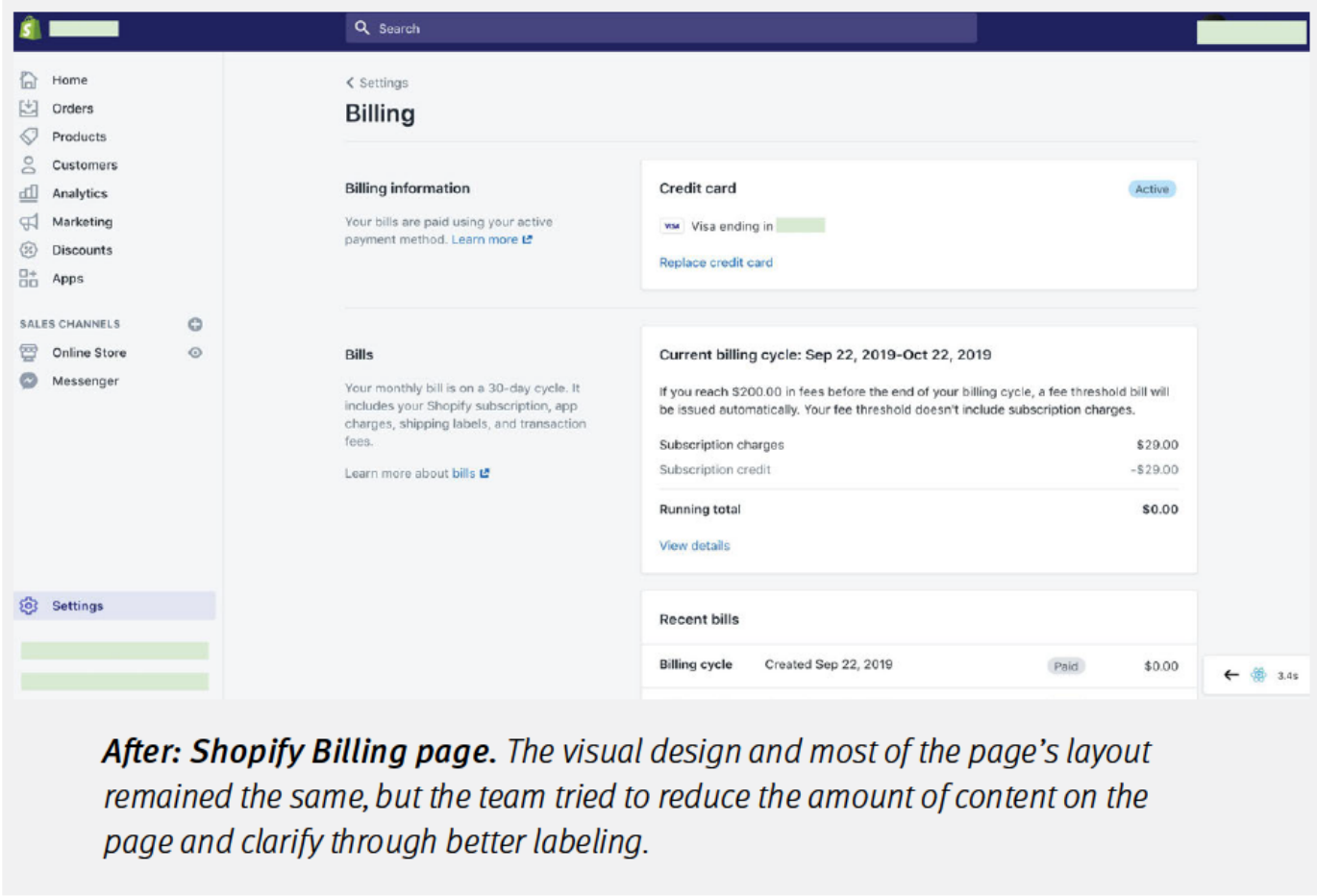Open Orders via its inbox icon
The image size is (1317, 896).
pyautogui.click(x=29, y=108)
